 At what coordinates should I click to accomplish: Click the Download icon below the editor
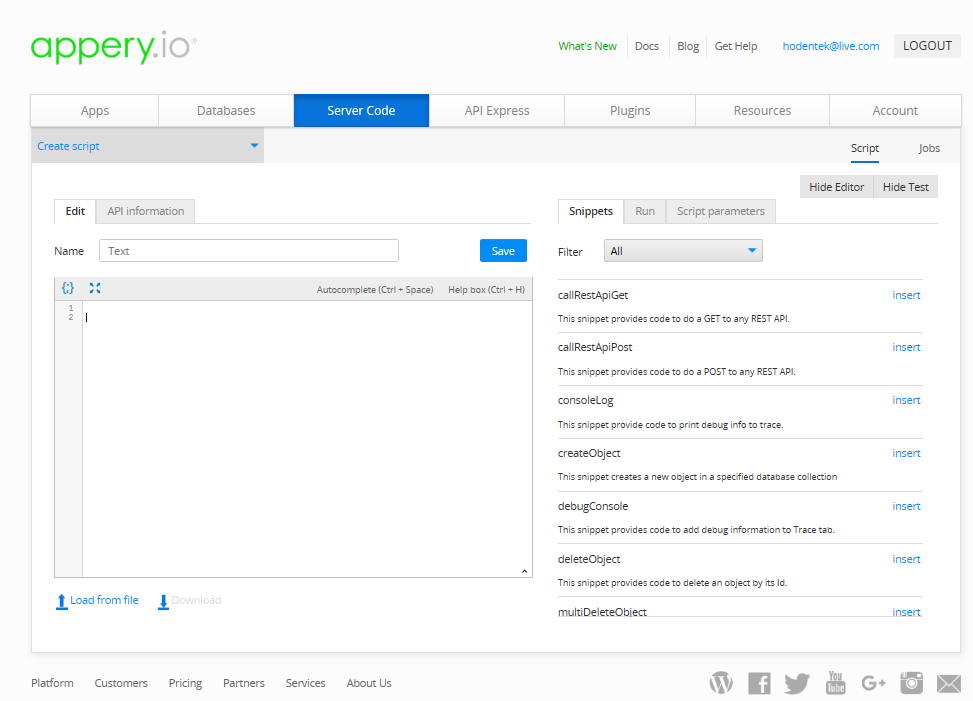pyautogui.click(x=163, y=601)
